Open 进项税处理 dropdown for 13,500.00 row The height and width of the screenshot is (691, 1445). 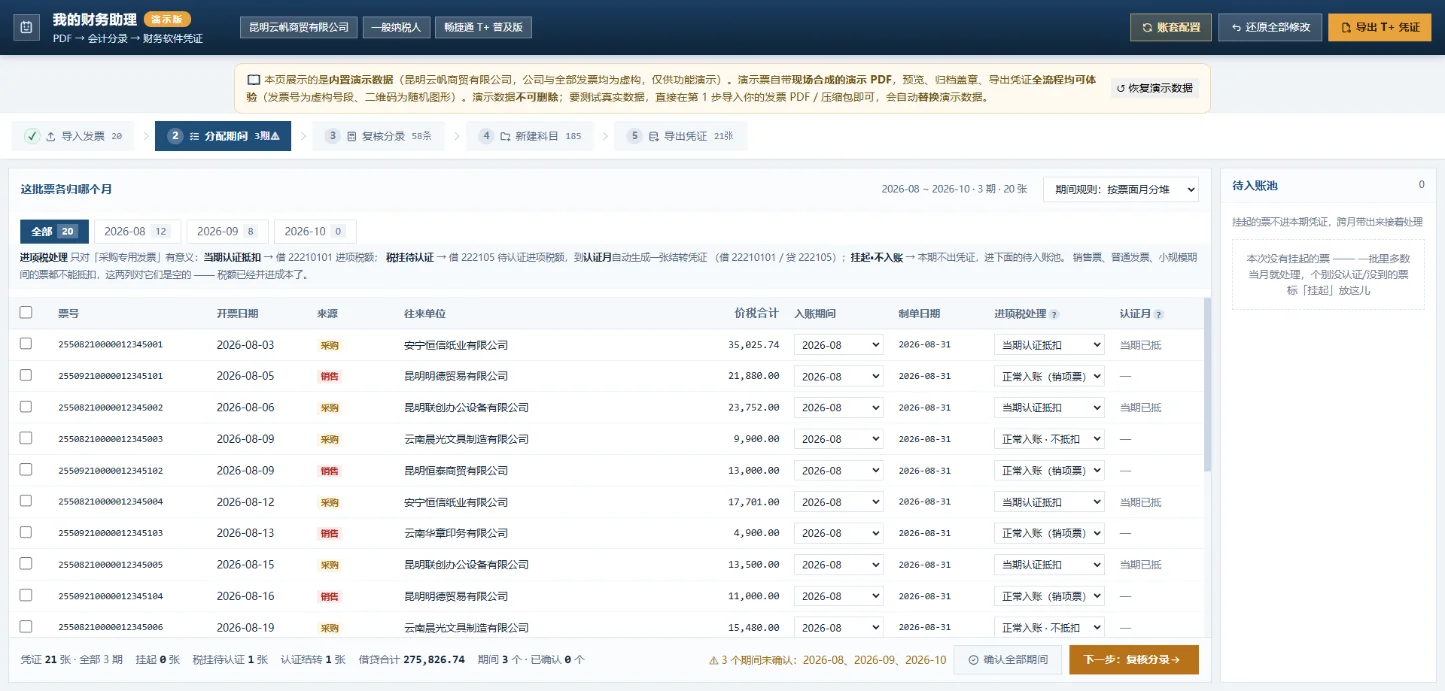tap(1049, 564)
